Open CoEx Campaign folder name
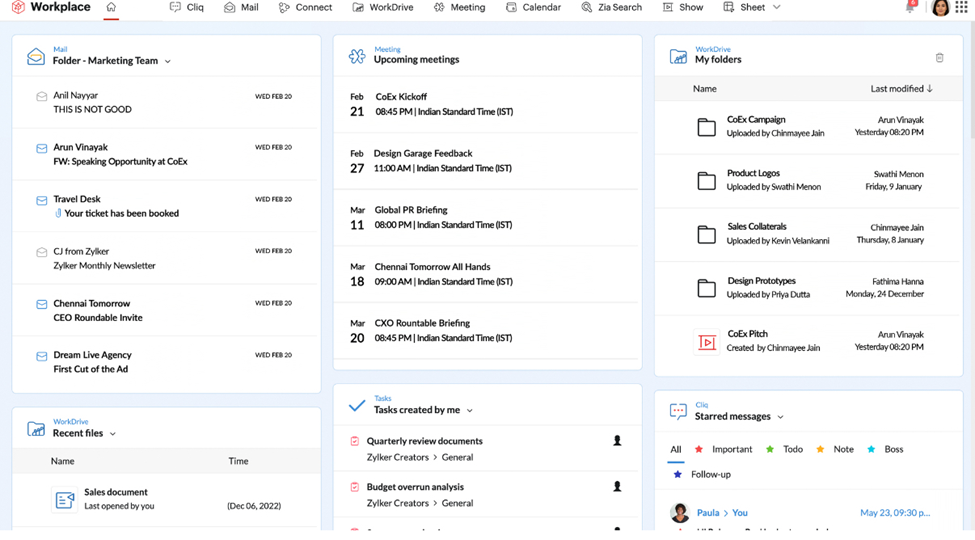 756,119
